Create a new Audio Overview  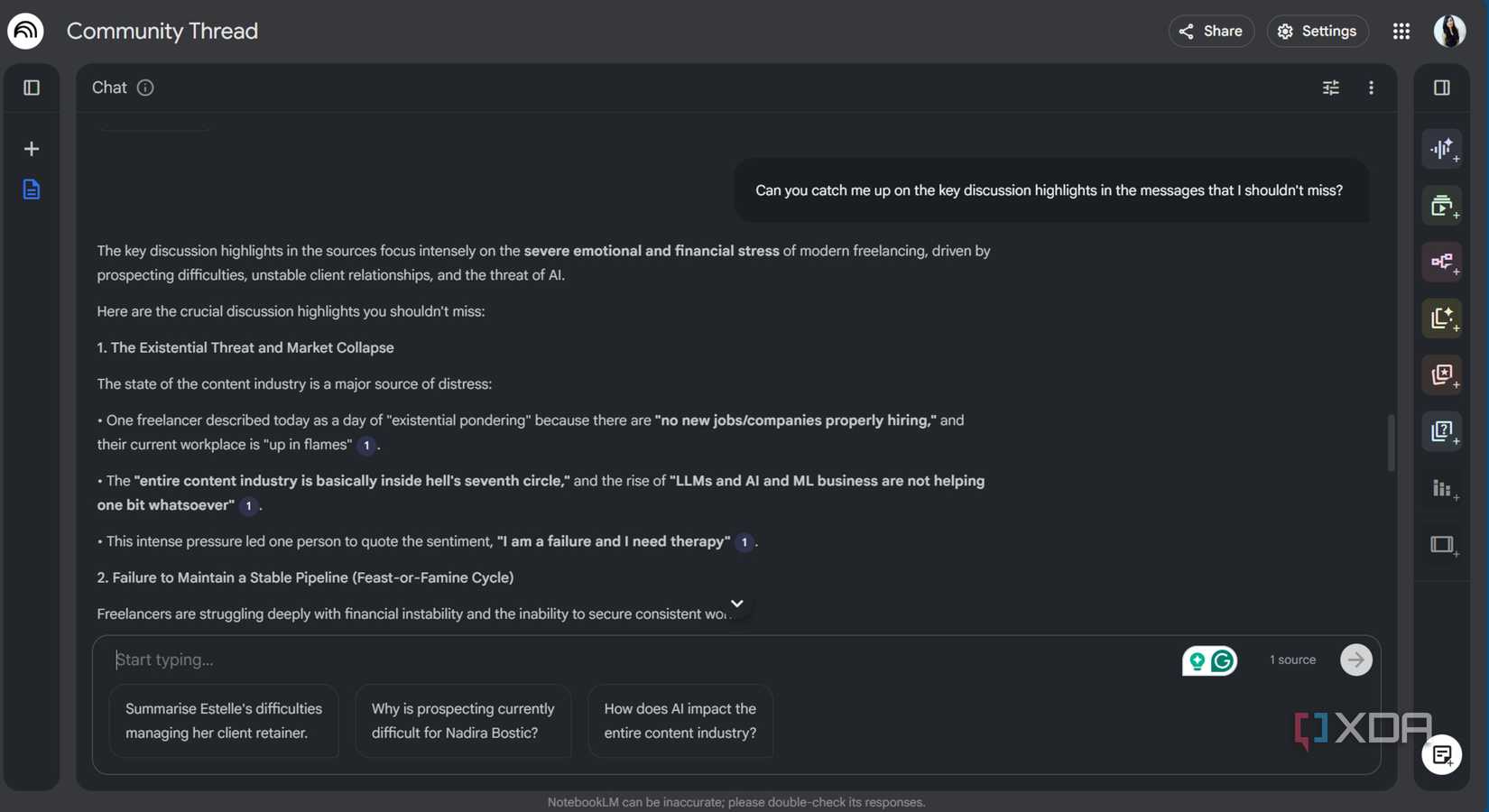click(x=1441, y=149)
